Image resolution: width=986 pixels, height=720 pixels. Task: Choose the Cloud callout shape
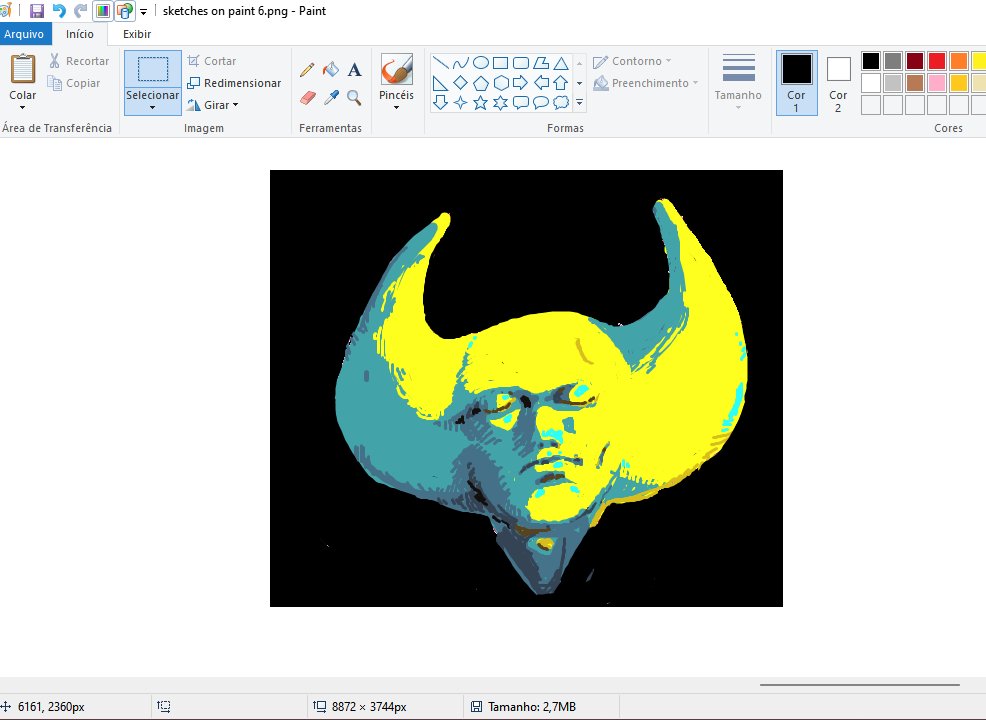[561, 102]
